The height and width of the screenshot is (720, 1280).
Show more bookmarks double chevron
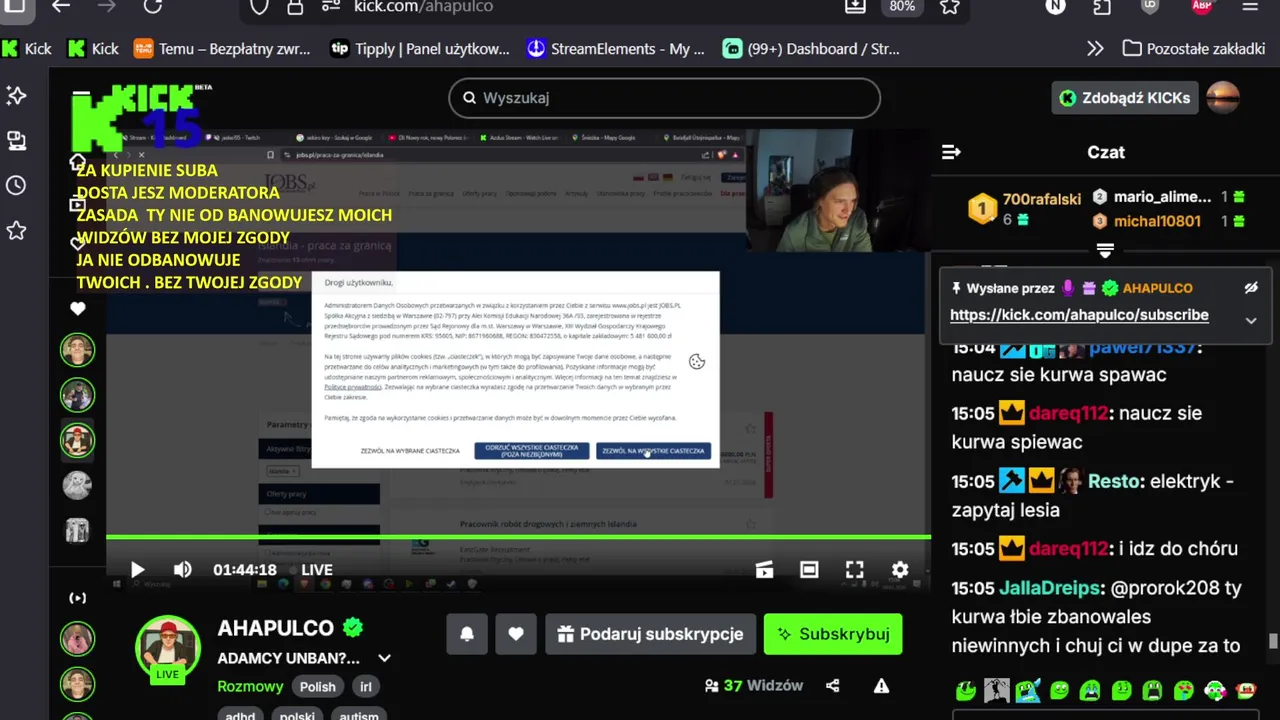pyautogui.click(x=1095, y=49)
